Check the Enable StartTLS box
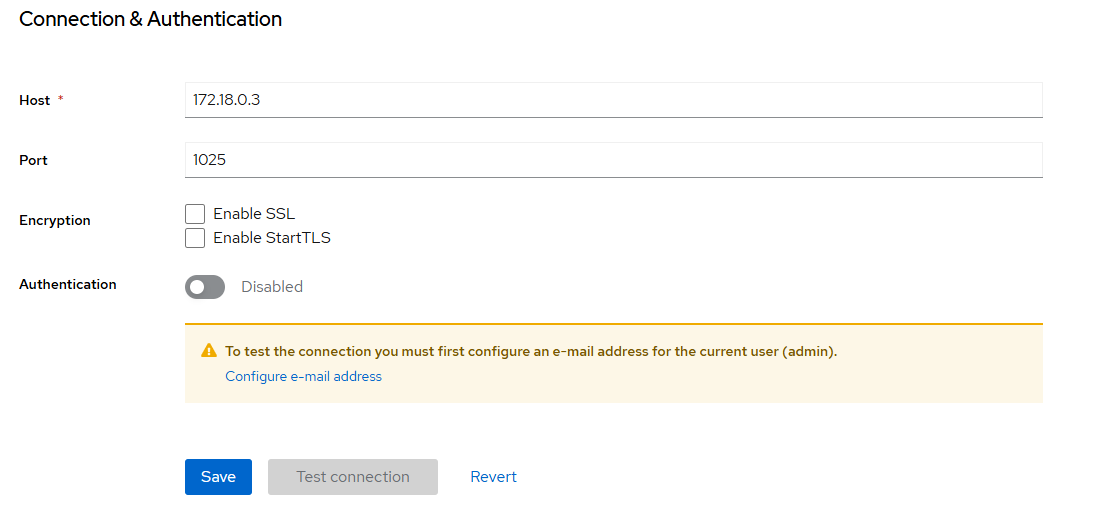Viewport: 1097px width, 512px height. click(195, 238)
